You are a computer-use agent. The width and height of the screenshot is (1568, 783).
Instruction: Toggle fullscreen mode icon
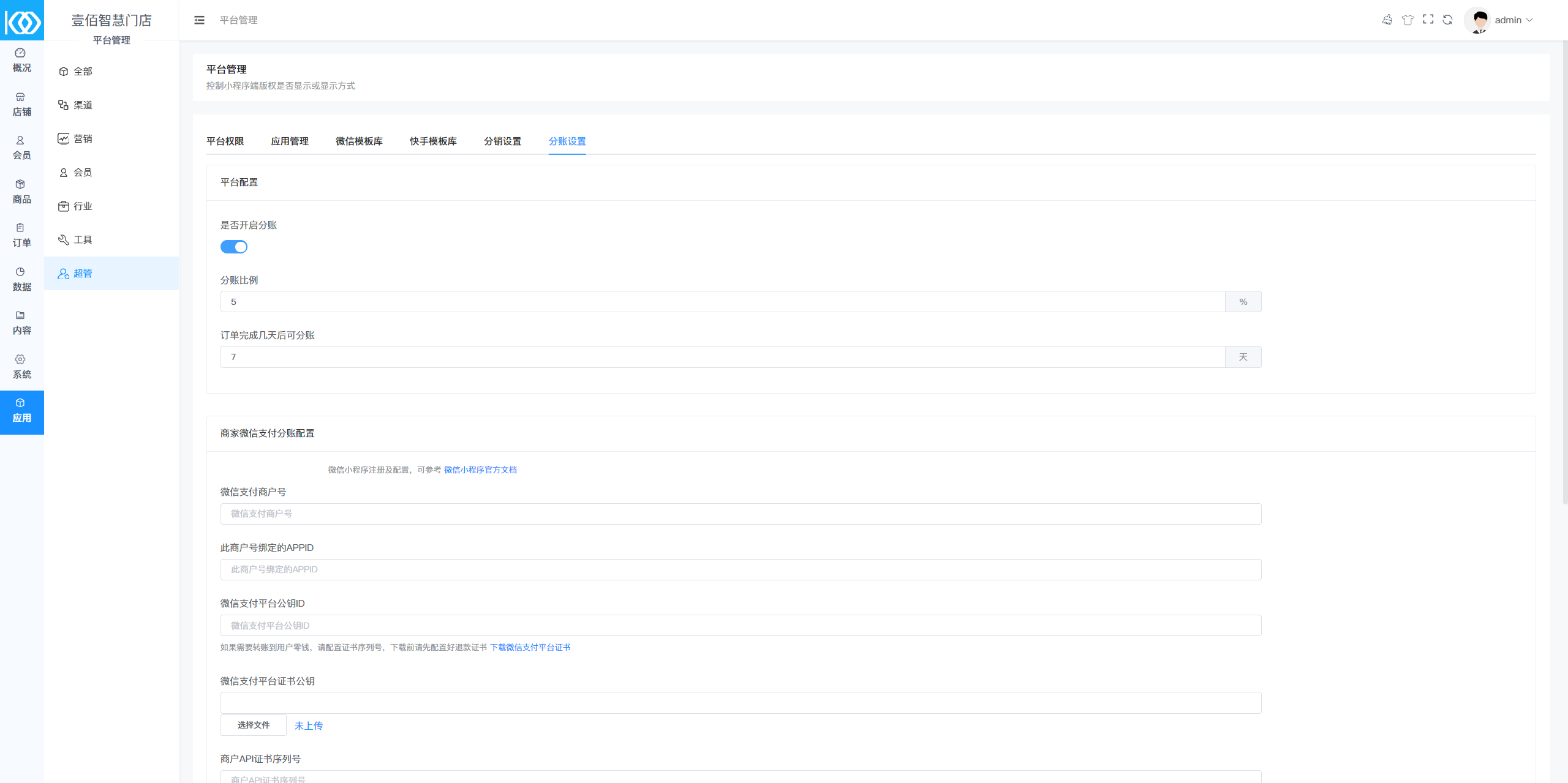pos(1428,20)
